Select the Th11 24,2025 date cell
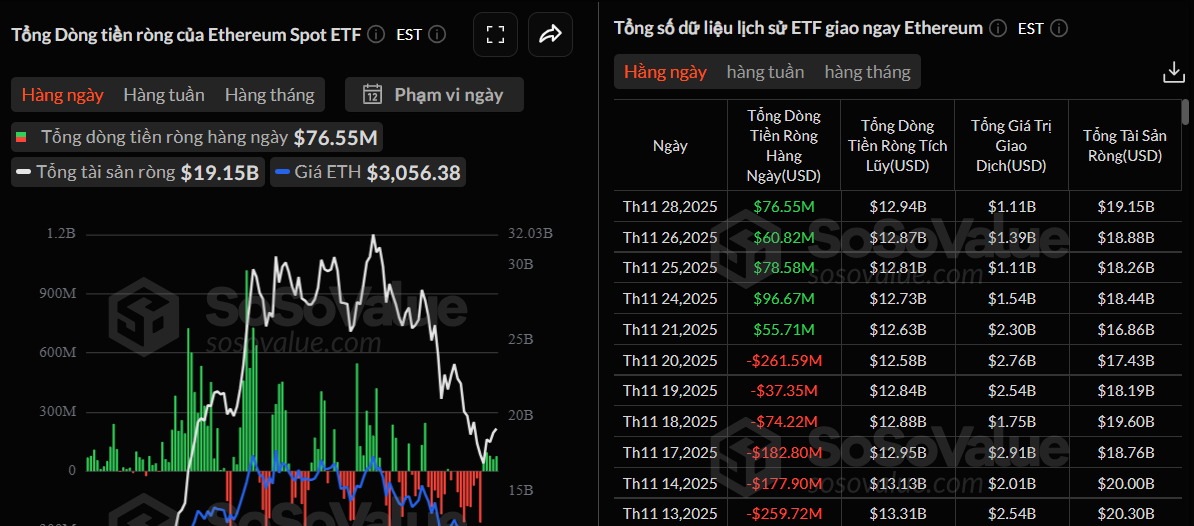This screenshot has width=1194, height=526. pos(670,298)
